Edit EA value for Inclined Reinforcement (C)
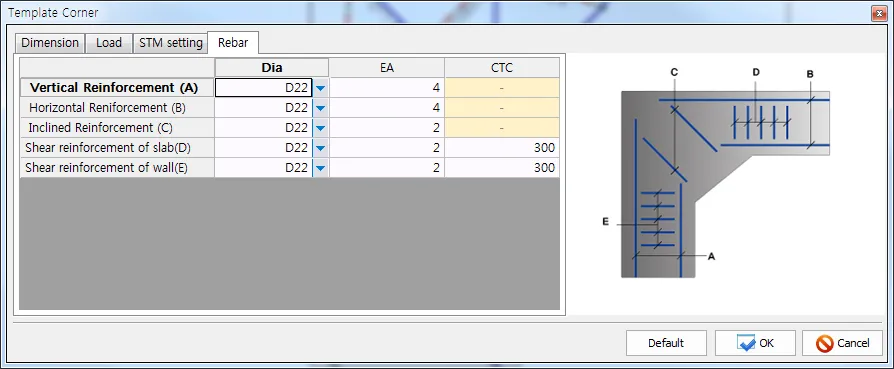The height and width of the screenshot is (369, 894). tap(387, 128)
